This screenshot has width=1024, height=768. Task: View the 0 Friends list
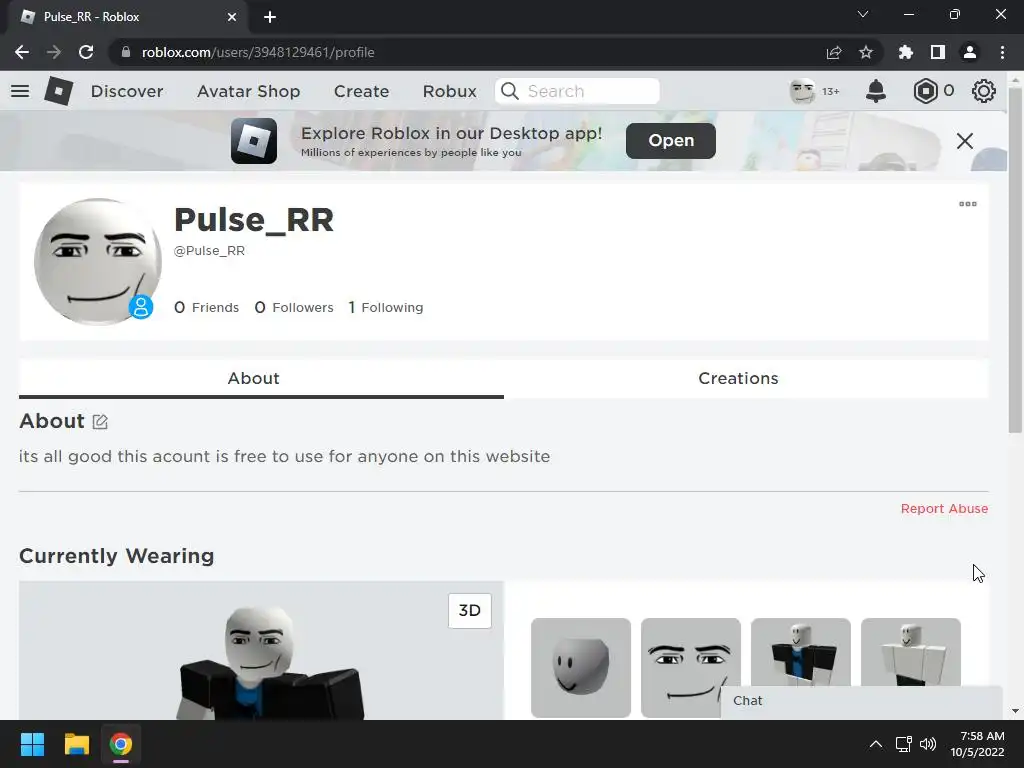pyautogui.click(x=206, y=308)
